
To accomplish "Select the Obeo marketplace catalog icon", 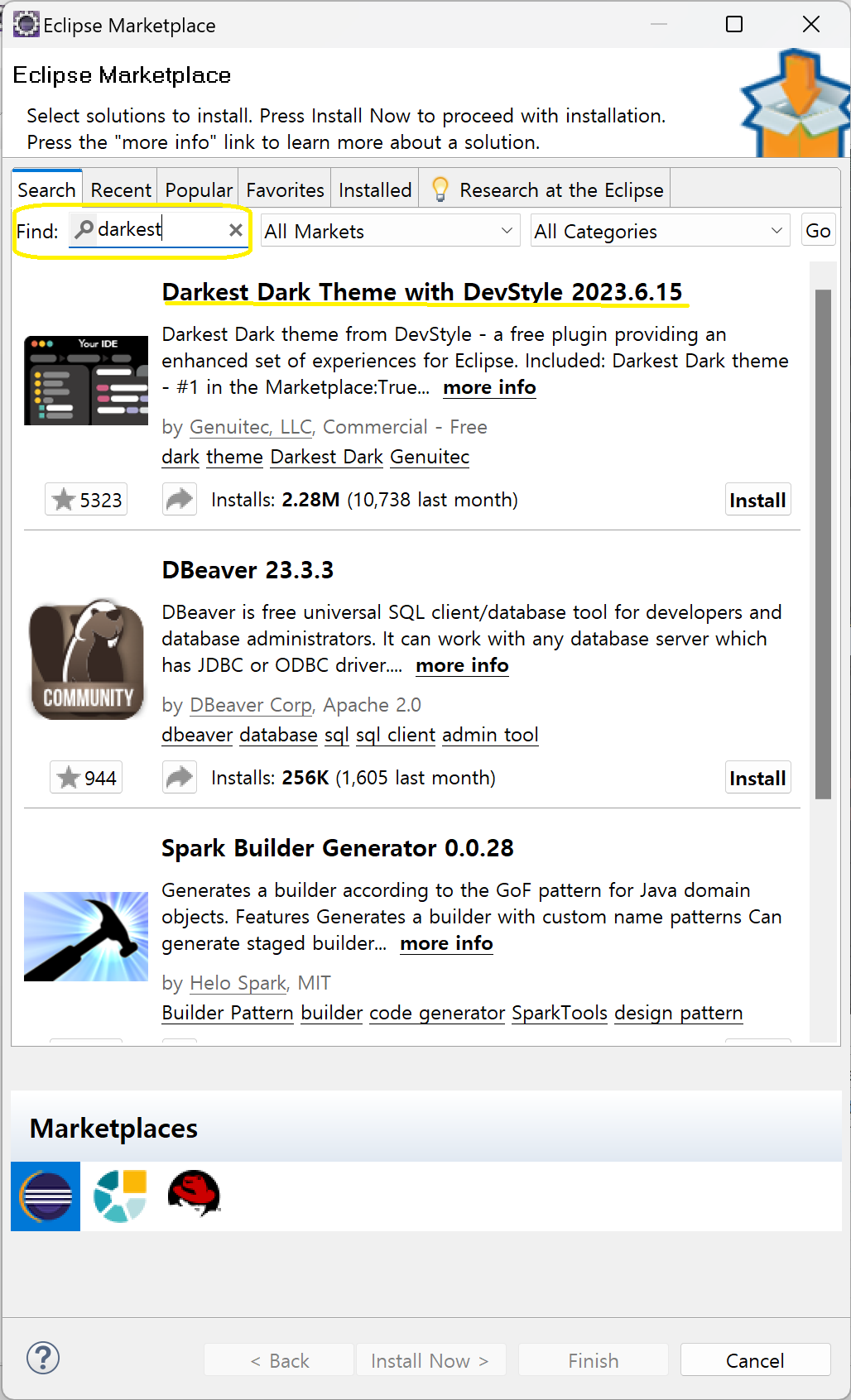I will (x=120, y=1196).
